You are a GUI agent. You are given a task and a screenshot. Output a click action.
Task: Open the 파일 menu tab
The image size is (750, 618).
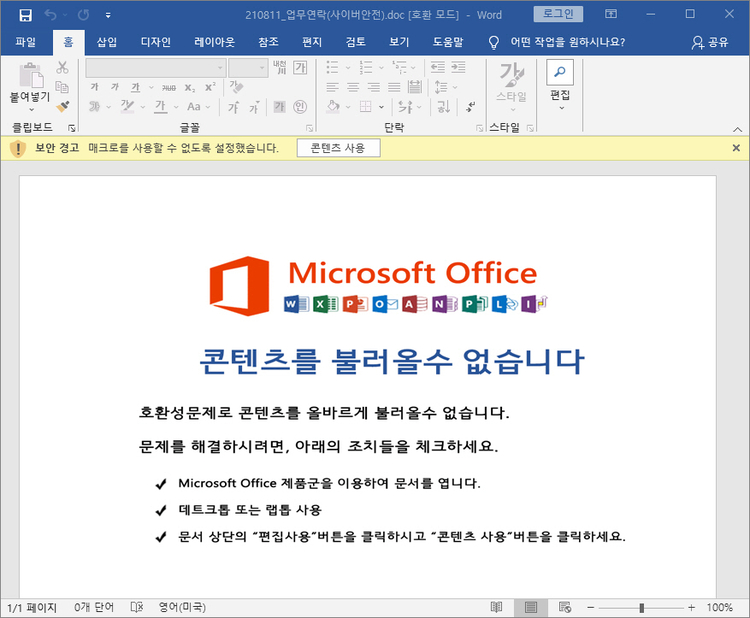click(25, 42)
